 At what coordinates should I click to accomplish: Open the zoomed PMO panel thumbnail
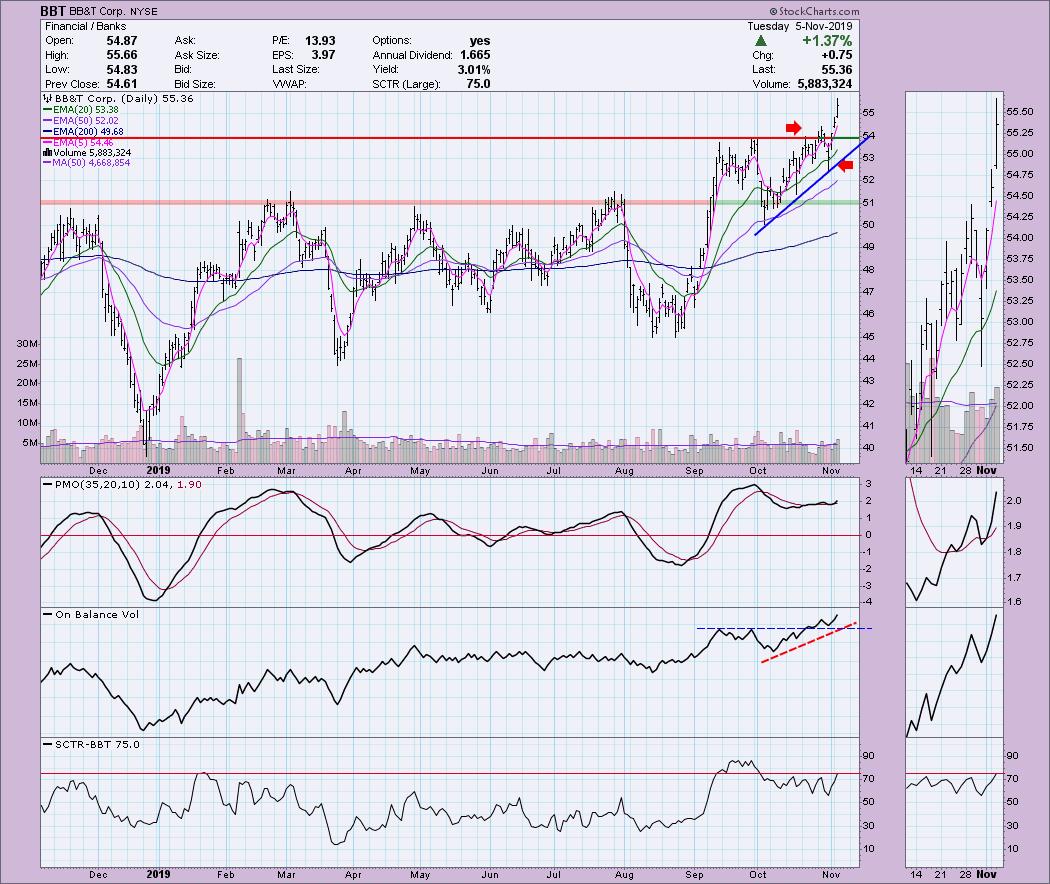pyautogui.click(x=954, y=542)
